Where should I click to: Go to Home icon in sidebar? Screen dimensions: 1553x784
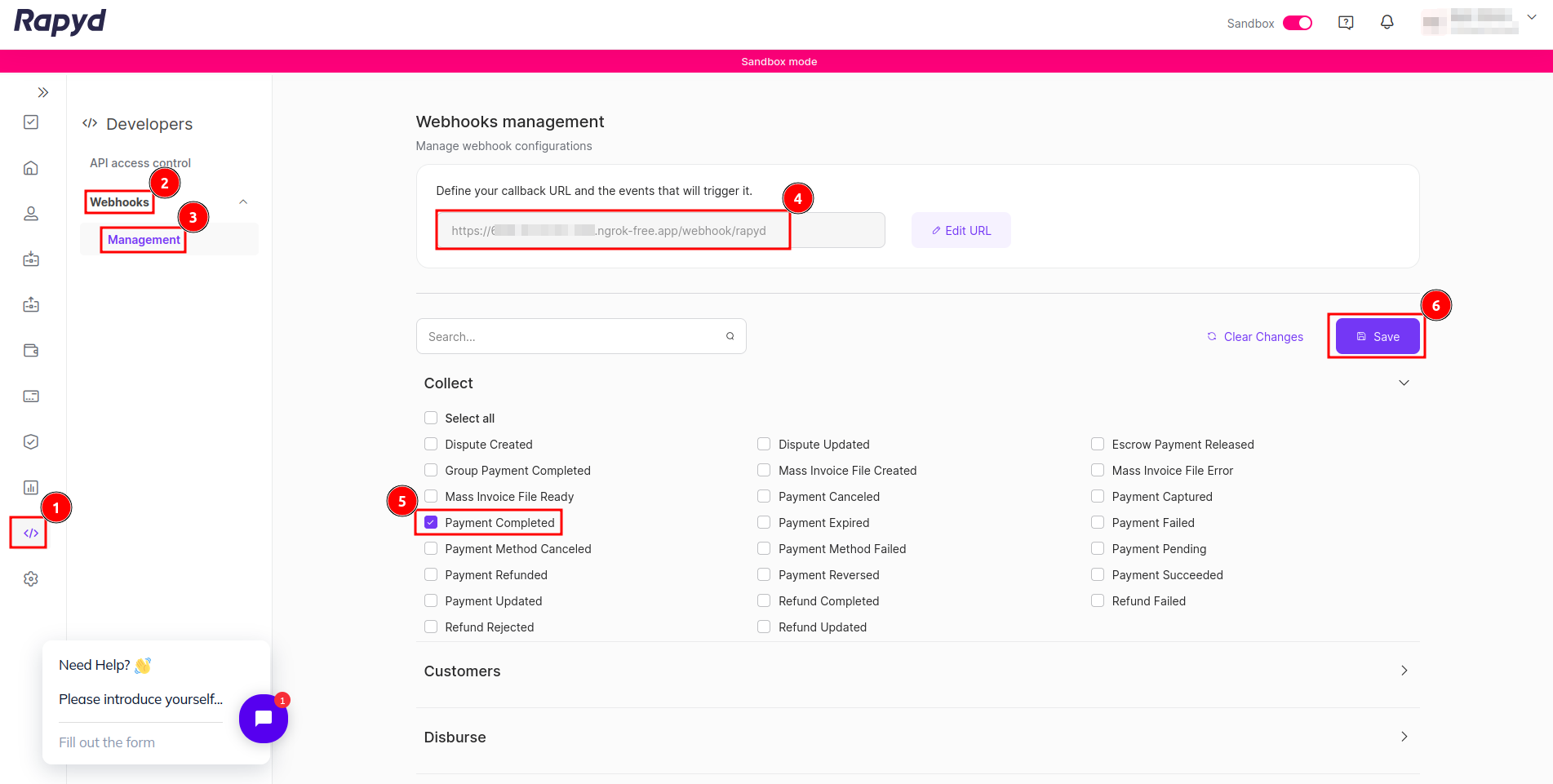[31, 168]
